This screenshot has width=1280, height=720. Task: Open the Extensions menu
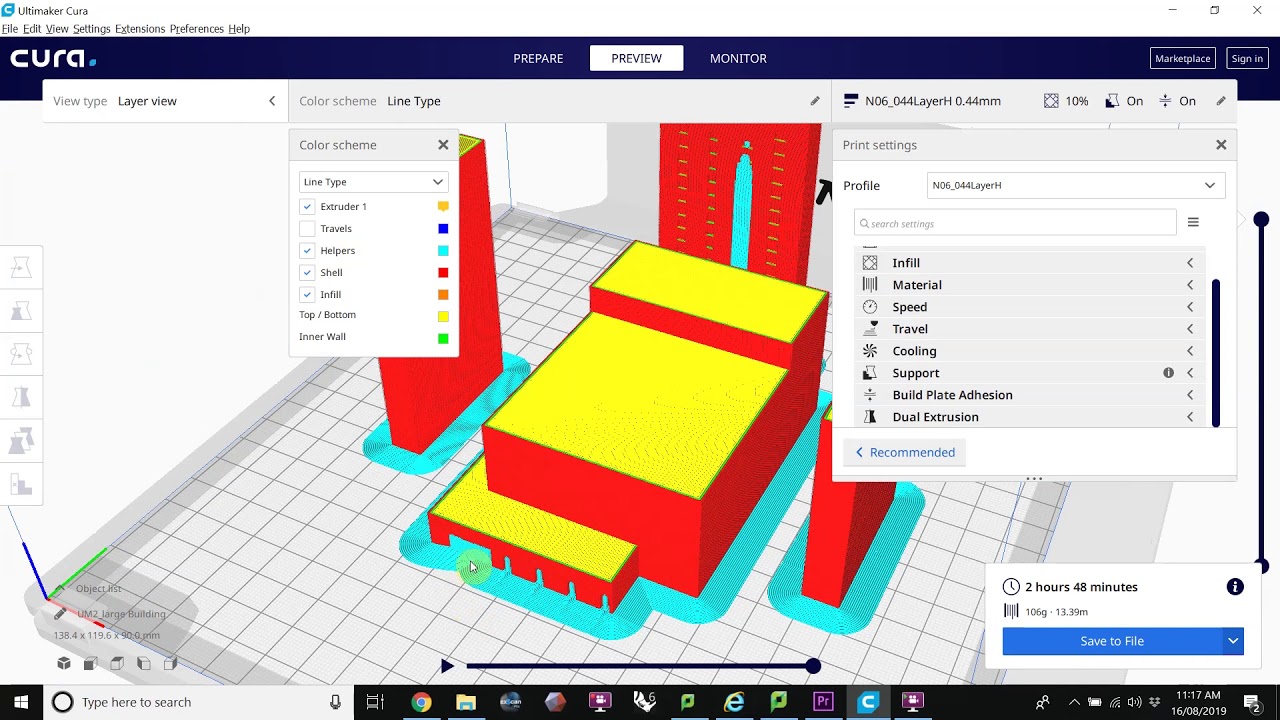pyautogui.click(x=140, y=29)
